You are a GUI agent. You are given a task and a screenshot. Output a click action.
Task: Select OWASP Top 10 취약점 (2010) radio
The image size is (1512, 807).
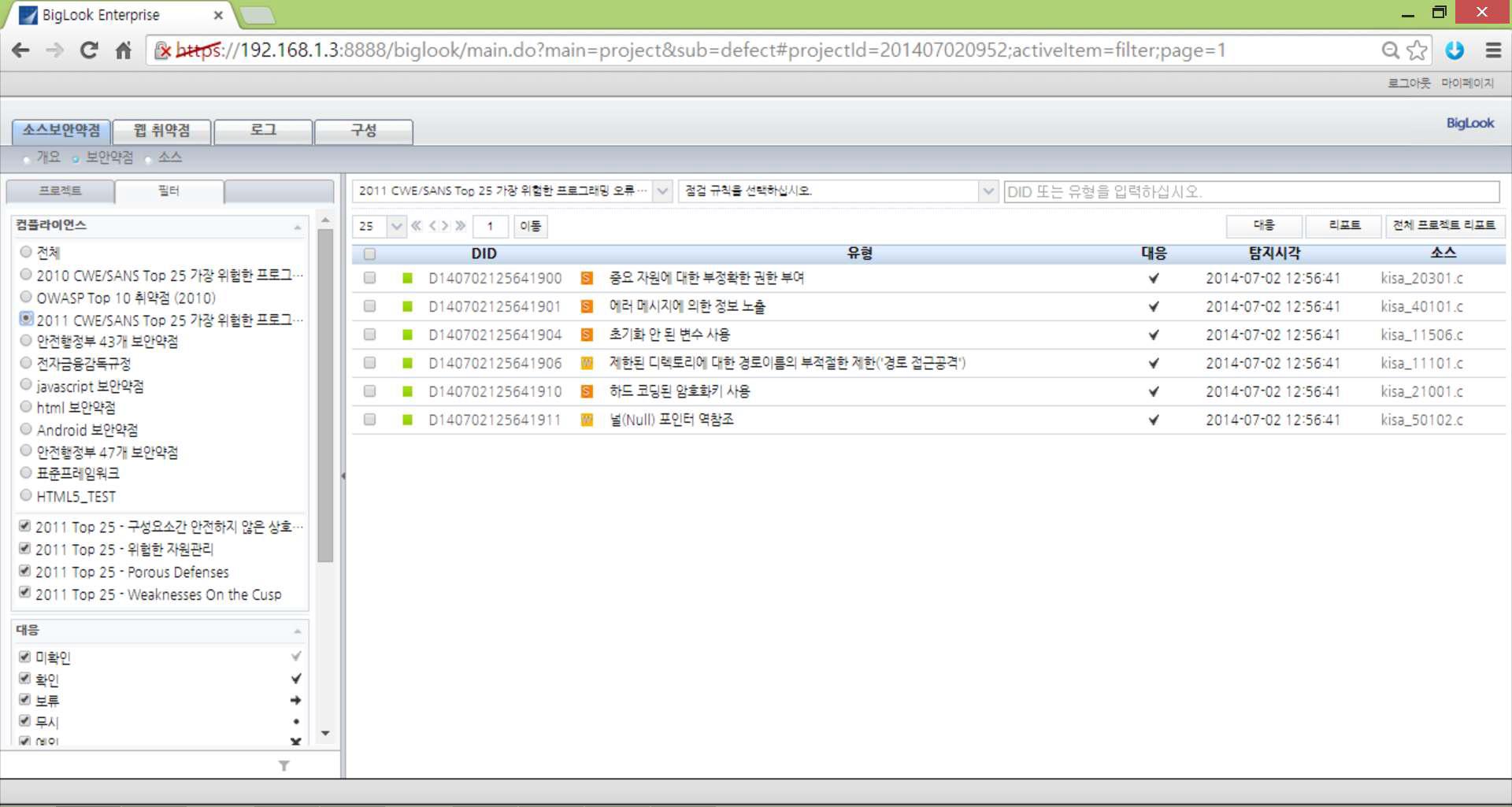[x=26, y=297]
